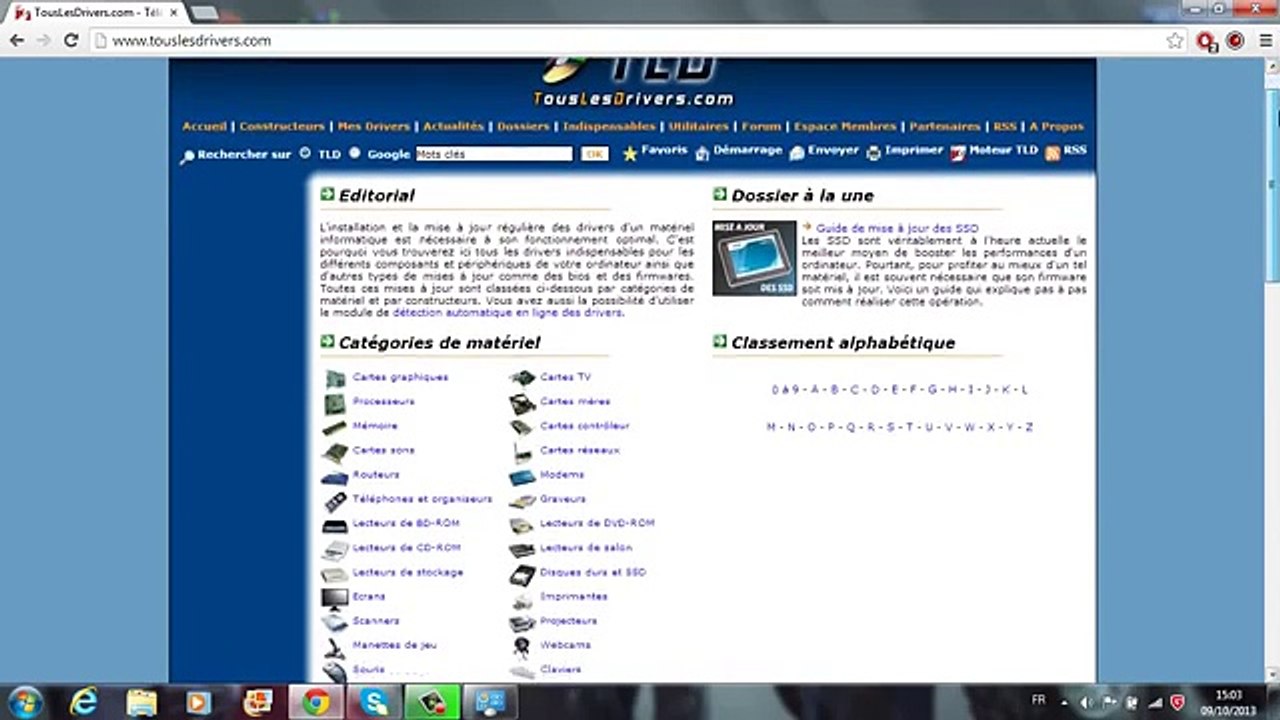Launch Internet Explorer from taskbar

point(84,702)
